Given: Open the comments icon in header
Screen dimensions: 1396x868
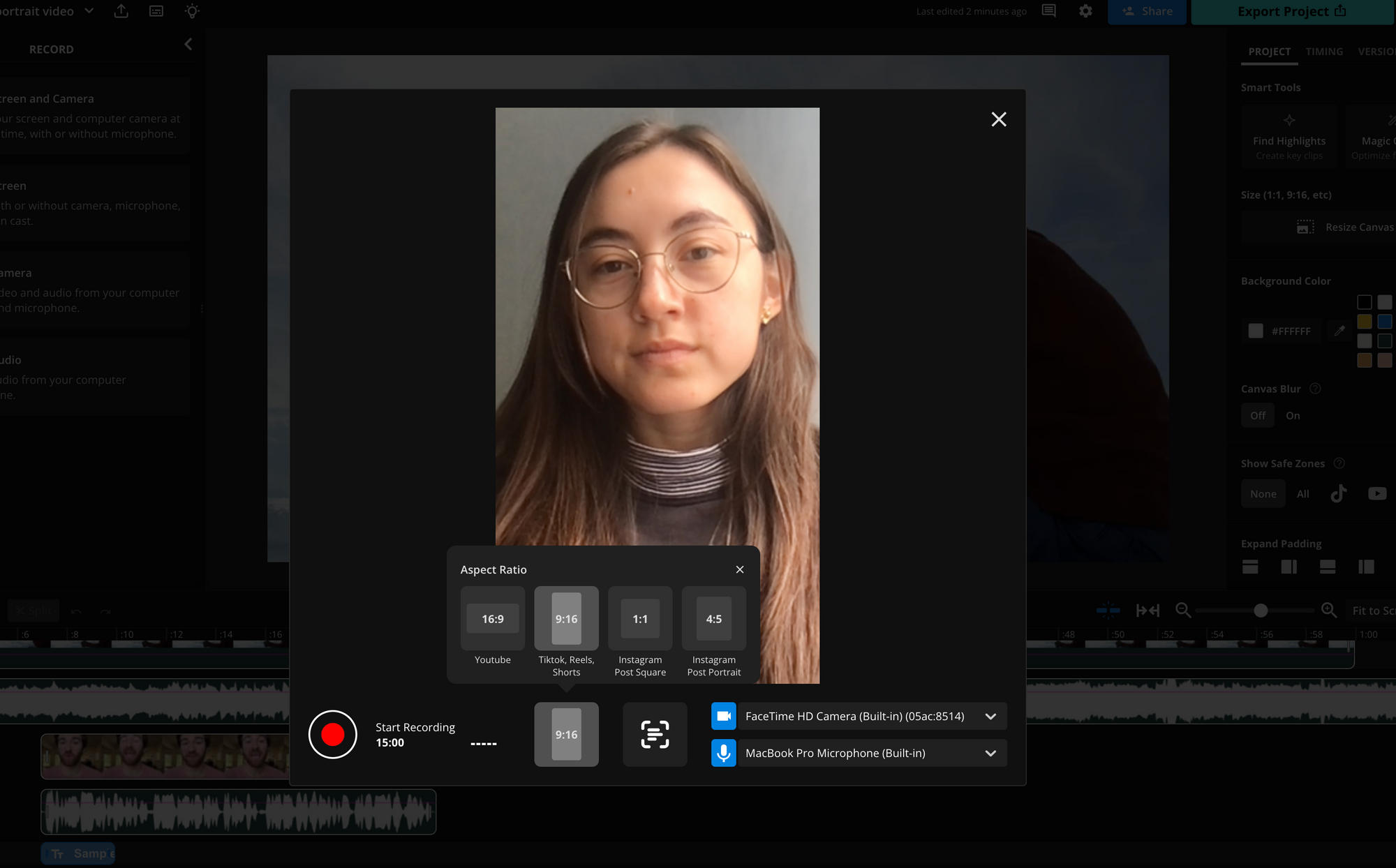Looking at the screenshot, I should [1048, 11].
